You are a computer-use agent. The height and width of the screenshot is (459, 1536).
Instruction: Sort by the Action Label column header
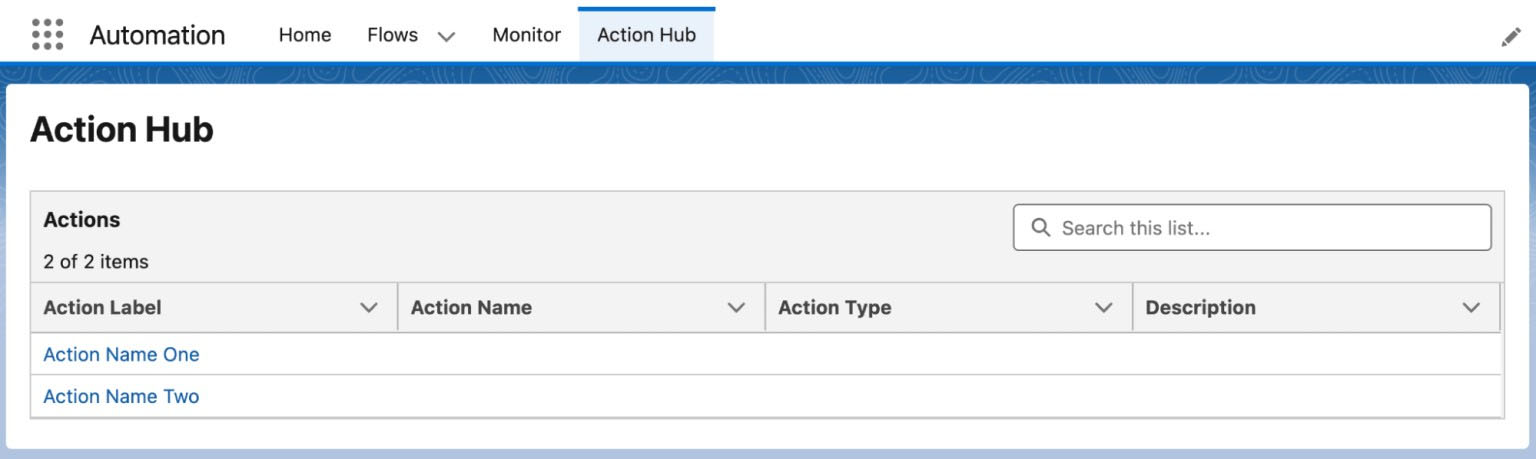(x=102, y=308)
